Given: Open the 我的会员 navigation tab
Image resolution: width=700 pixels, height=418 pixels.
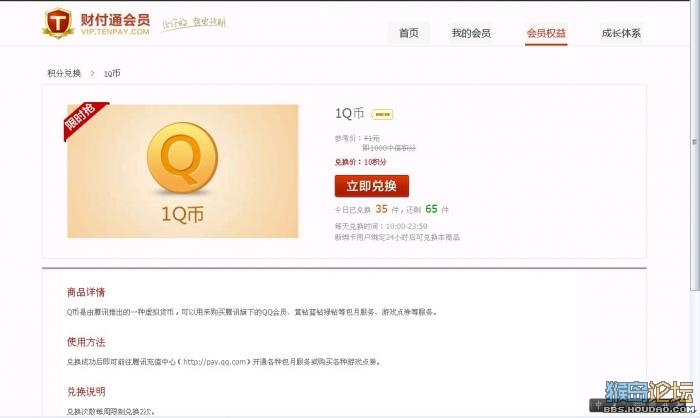Looking at the screenshot, I should [x=471, y=33].
